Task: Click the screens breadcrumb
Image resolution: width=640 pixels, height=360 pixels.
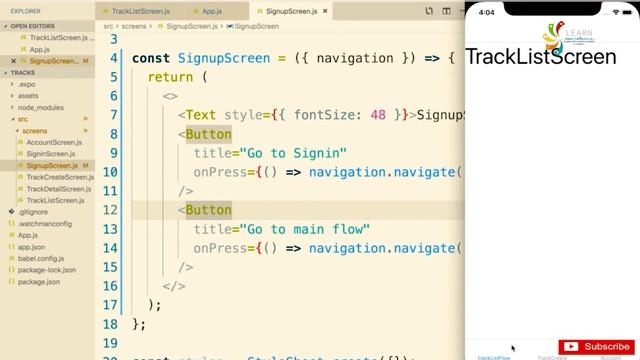Action: tap(134, 26)
